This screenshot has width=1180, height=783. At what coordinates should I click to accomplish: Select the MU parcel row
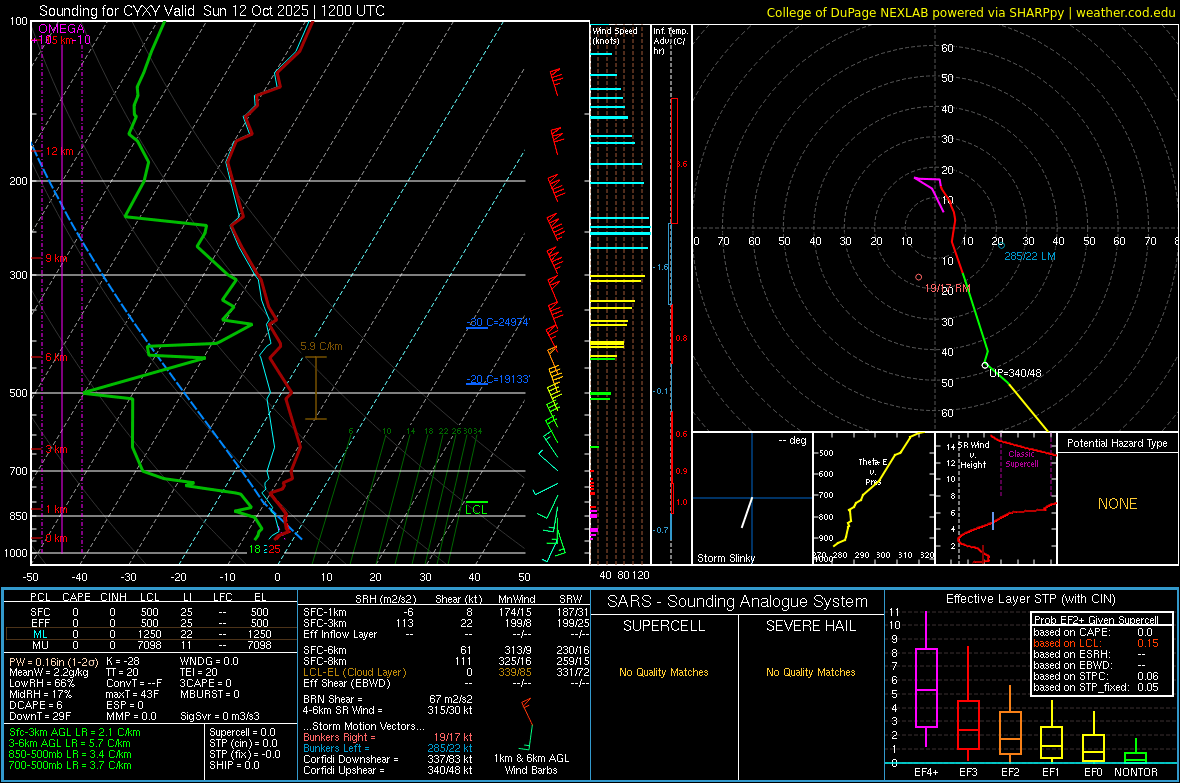[151, 645]
